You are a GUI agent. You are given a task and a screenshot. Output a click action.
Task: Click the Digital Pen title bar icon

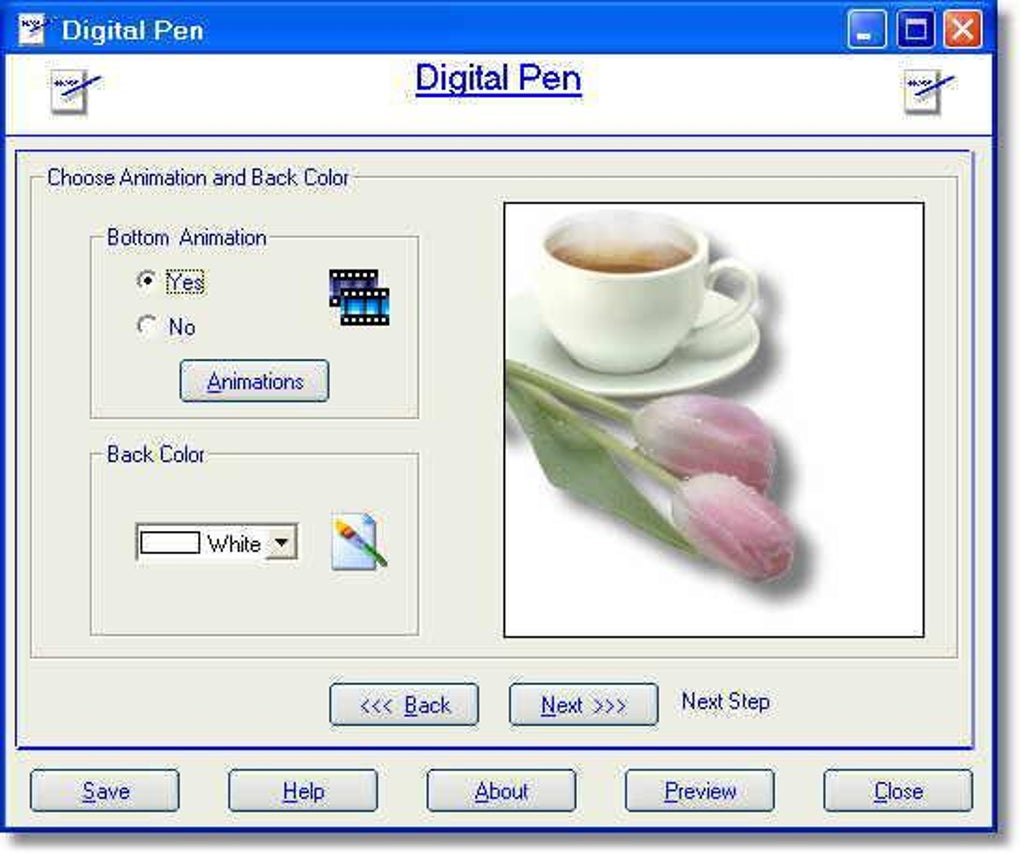tap(33, 29)
